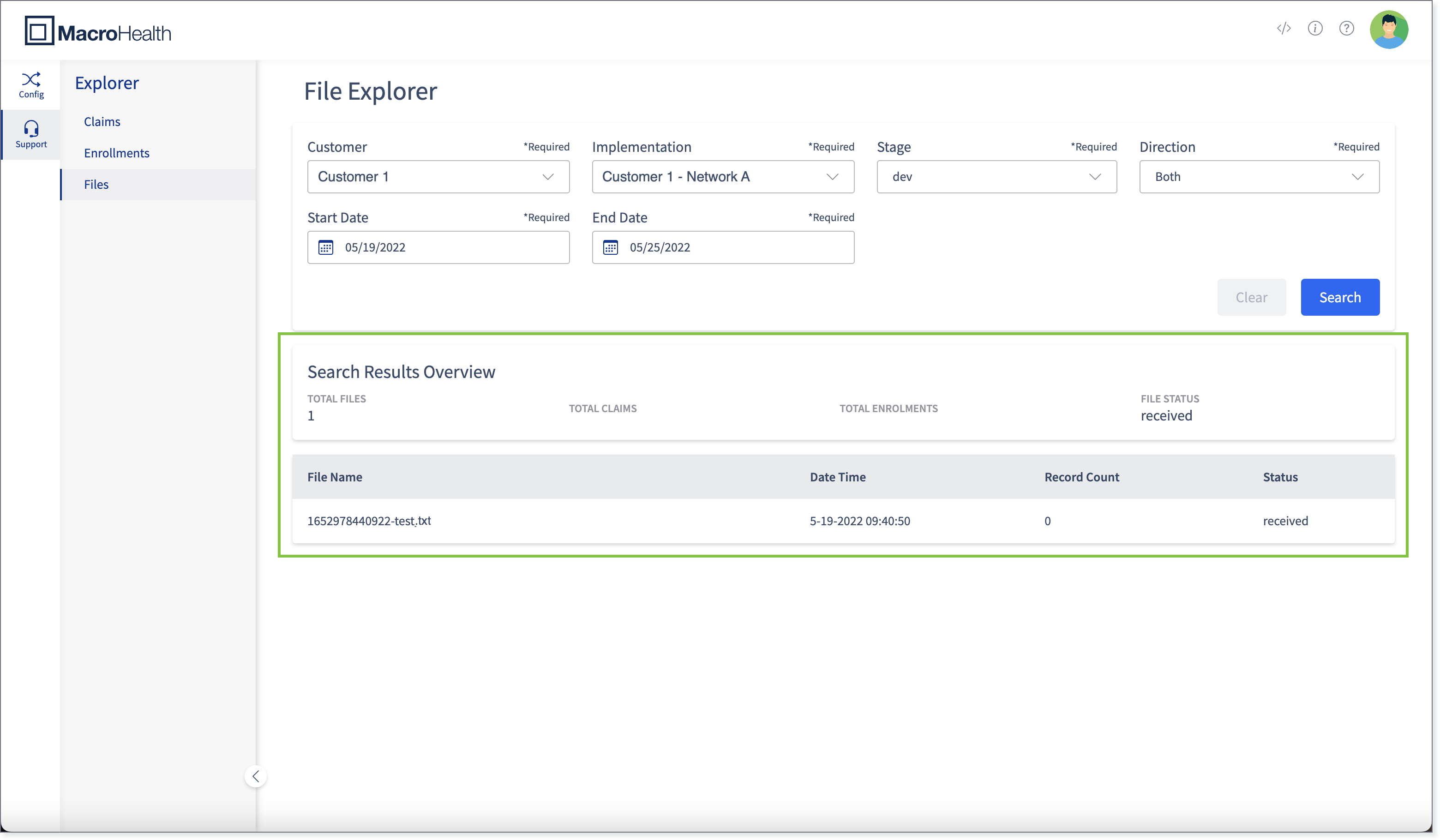Screen dimensions: 1440x840
Task: Open the Config section icon
Action: click(31, 85)
